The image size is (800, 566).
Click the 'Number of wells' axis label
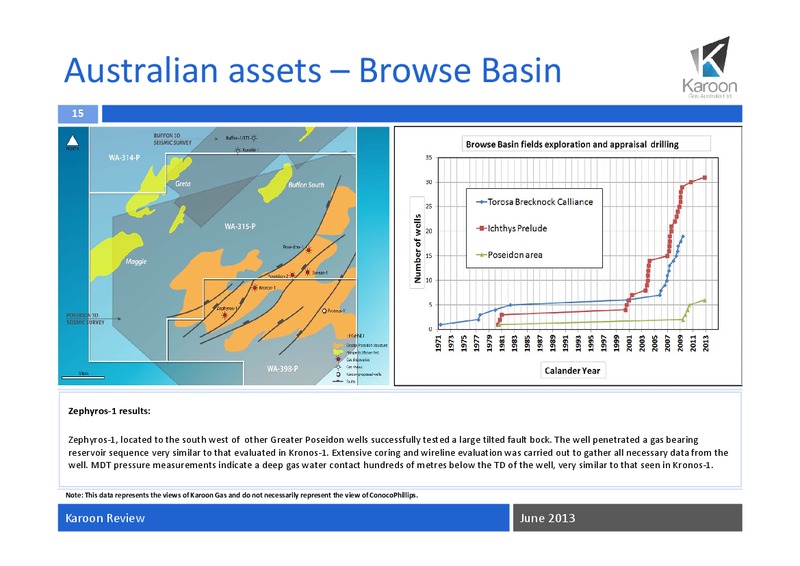pos(417,249)
